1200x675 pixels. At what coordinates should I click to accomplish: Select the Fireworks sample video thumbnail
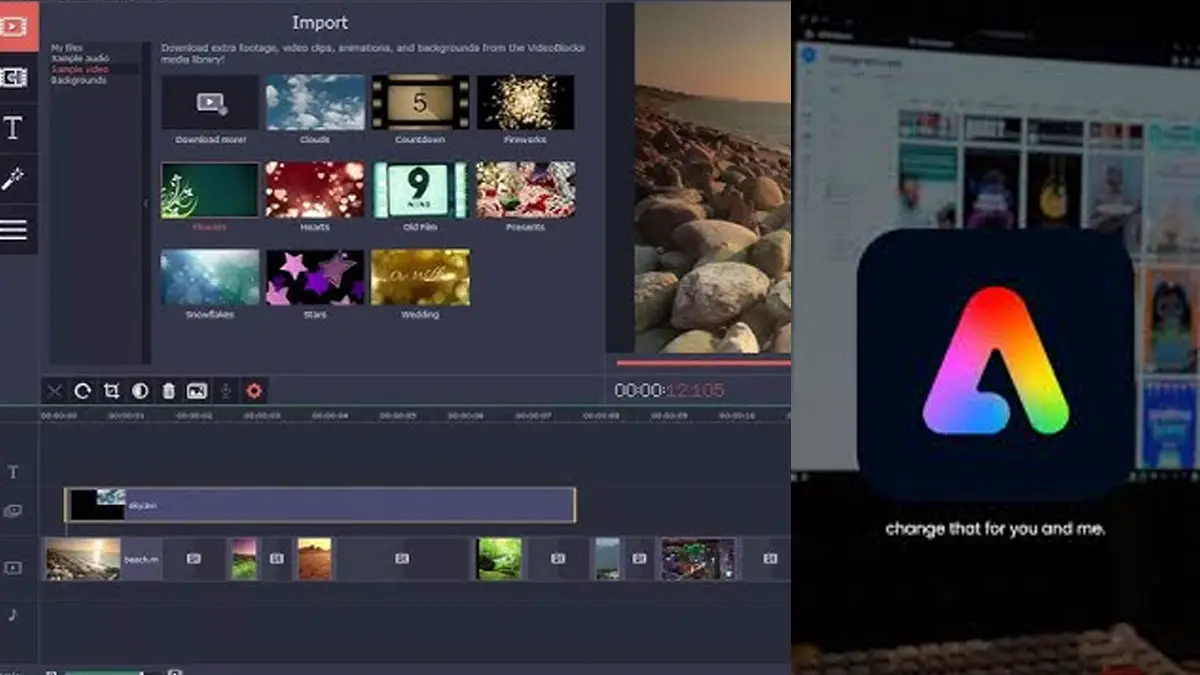click(x=525, y=103)
